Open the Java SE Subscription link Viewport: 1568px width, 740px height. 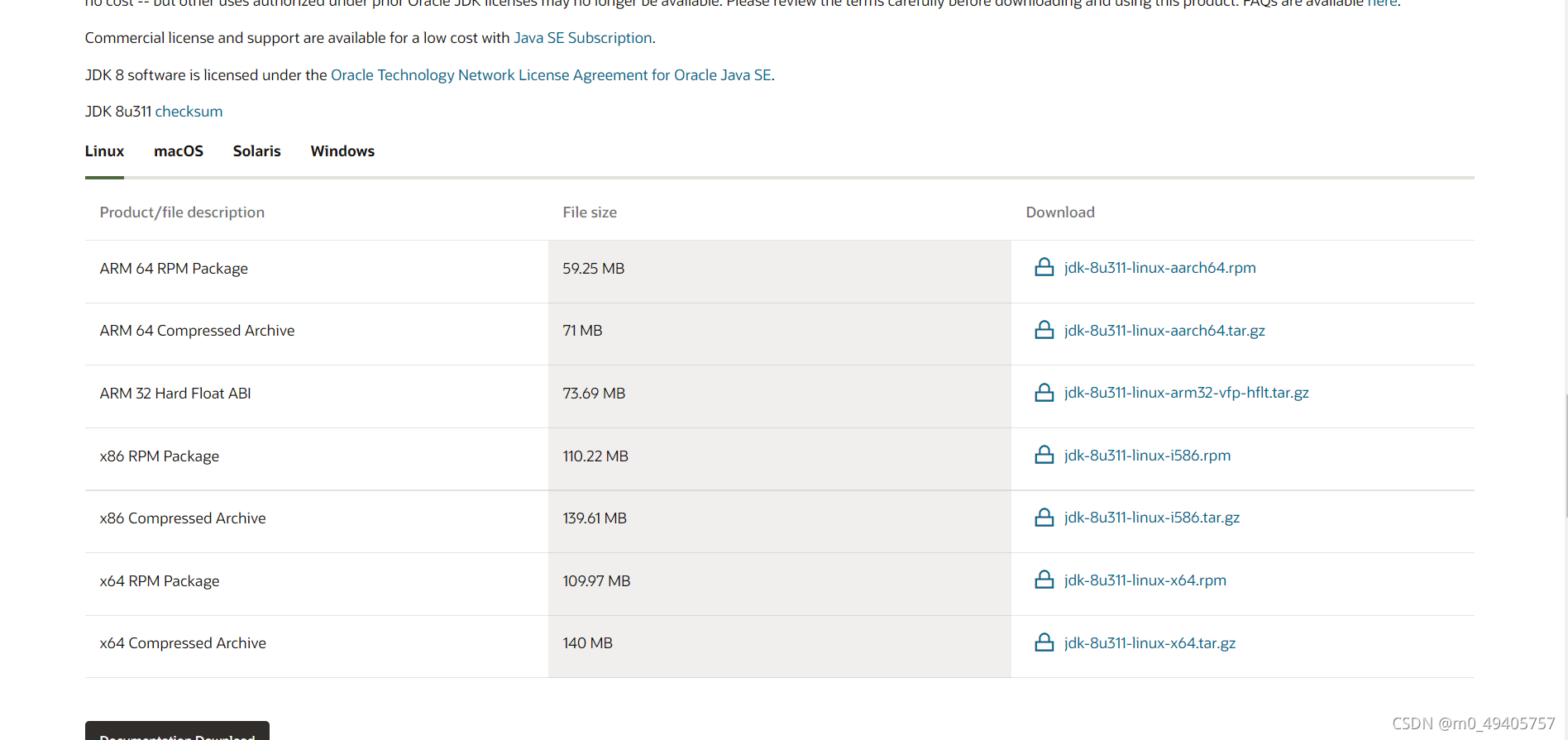pos(583,38)
